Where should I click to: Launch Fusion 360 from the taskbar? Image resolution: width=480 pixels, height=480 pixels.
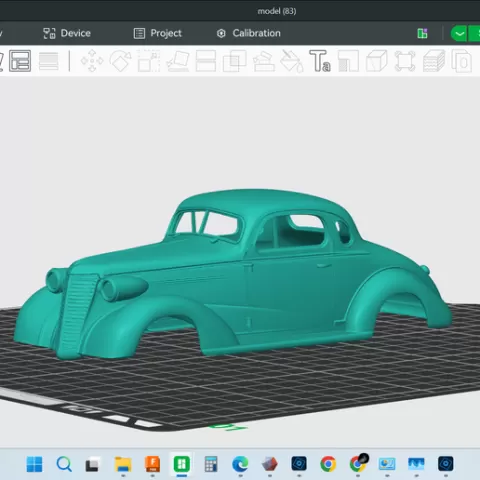(152, 464)
